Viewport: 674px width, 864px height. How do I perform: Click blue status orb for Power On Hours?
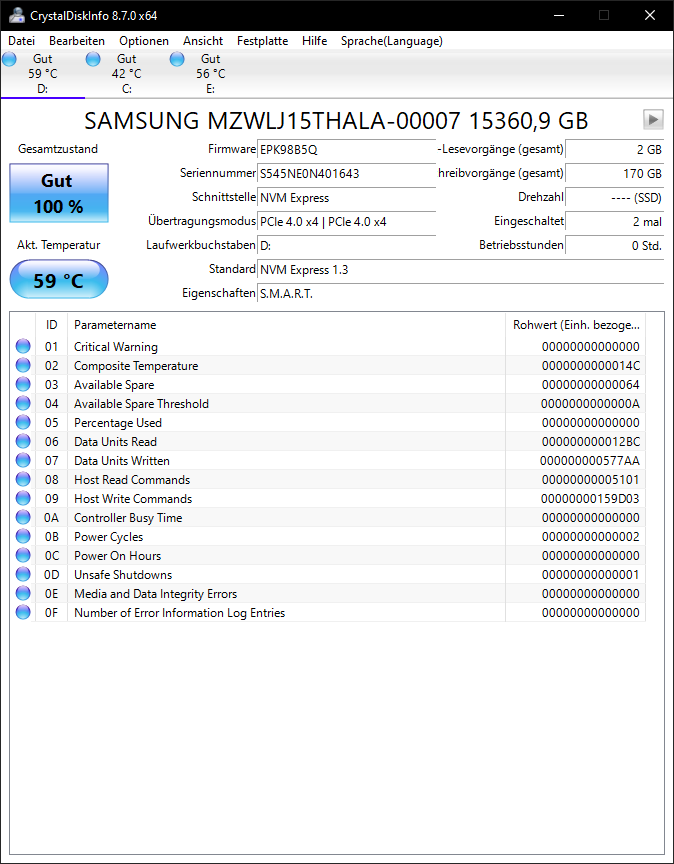point(23,555)
